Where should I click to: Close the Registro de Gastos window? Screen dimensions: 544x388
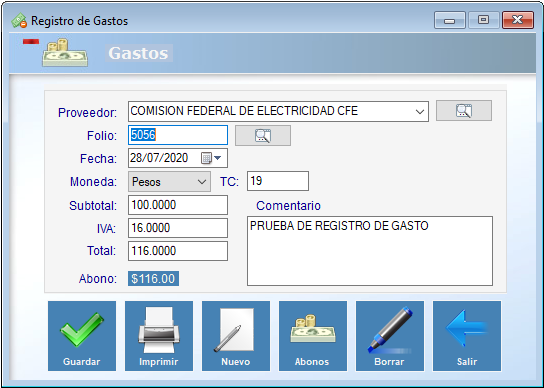(518, 20)
